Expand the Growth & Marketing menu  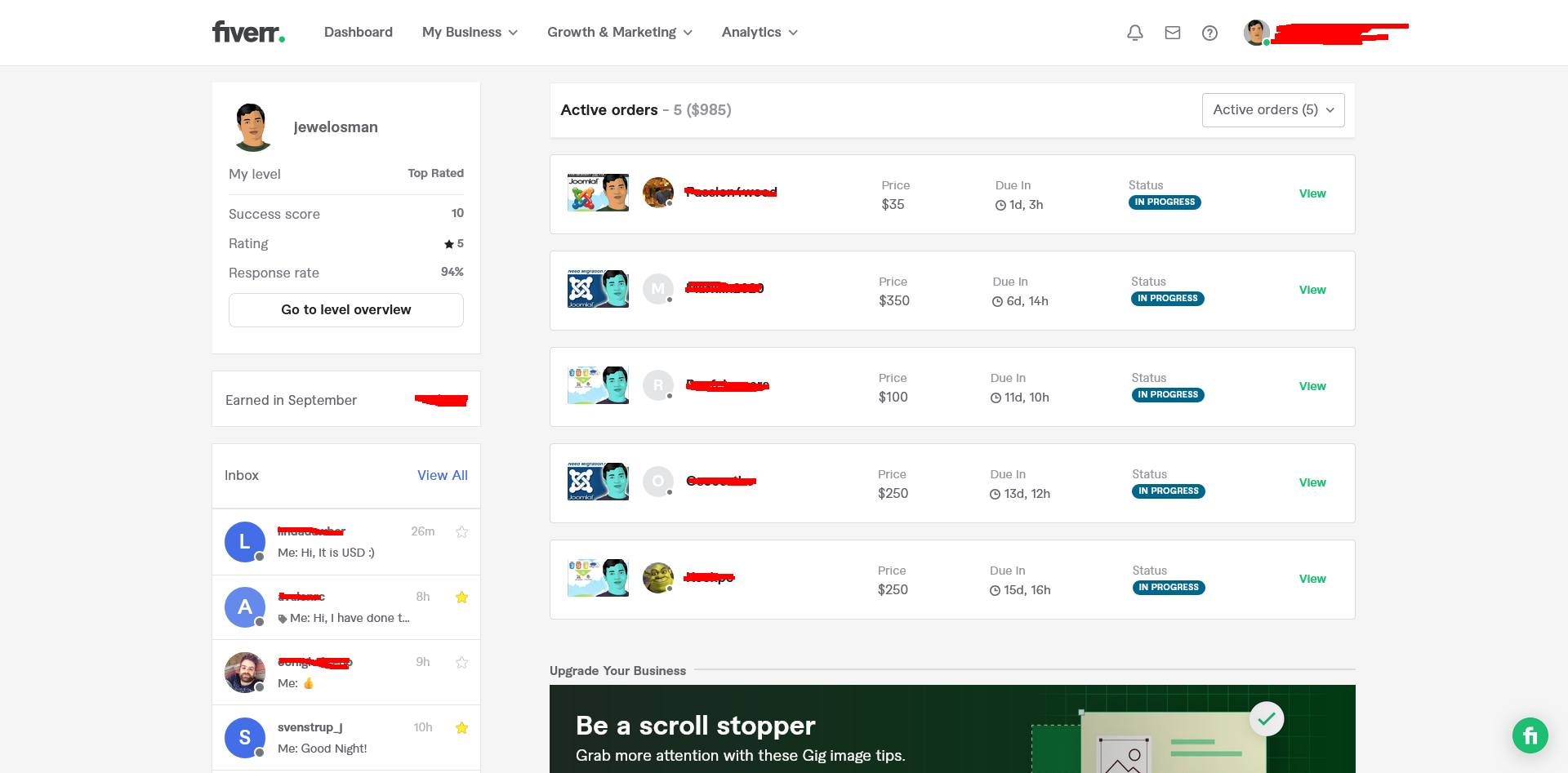tap(619, 33)
